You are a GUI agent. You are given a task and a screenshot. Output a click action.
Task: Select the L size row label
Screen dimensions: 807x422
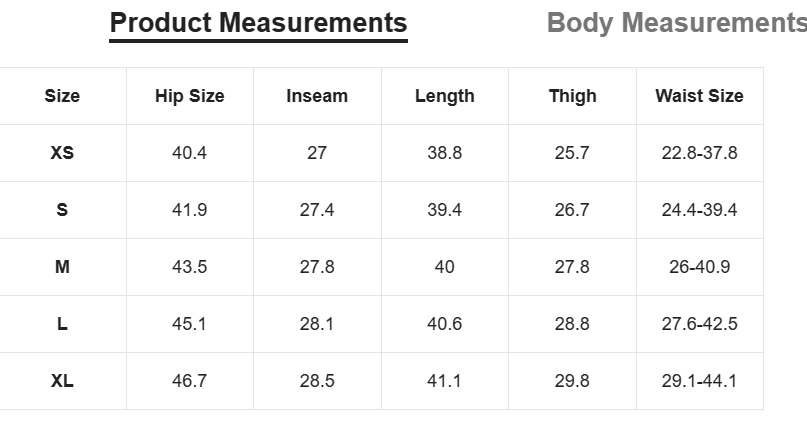tap(62, 324)
